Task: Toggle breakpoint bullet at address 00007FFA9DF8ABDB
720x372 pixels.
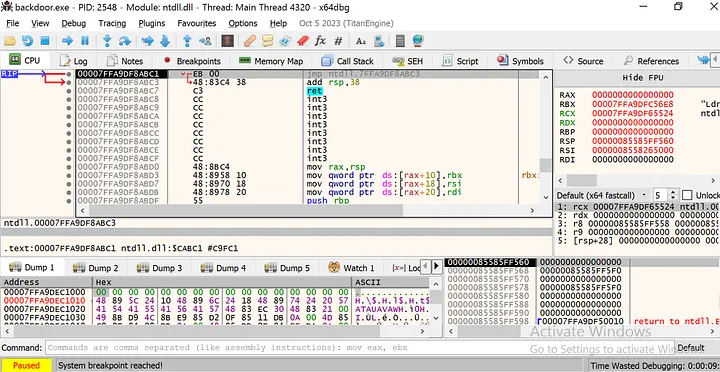Action: tap(68, 192)
